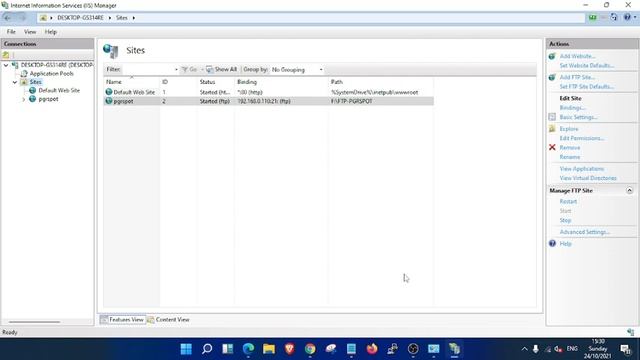Collapse the Manage FTP Site section
Image resolution: width=640 pixels, height=360 pixels.
click(x=629, y=191)
